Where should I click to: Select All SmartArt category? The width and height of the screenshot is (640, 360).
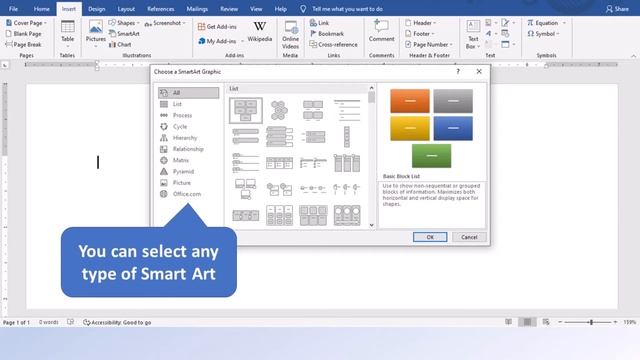189,93
